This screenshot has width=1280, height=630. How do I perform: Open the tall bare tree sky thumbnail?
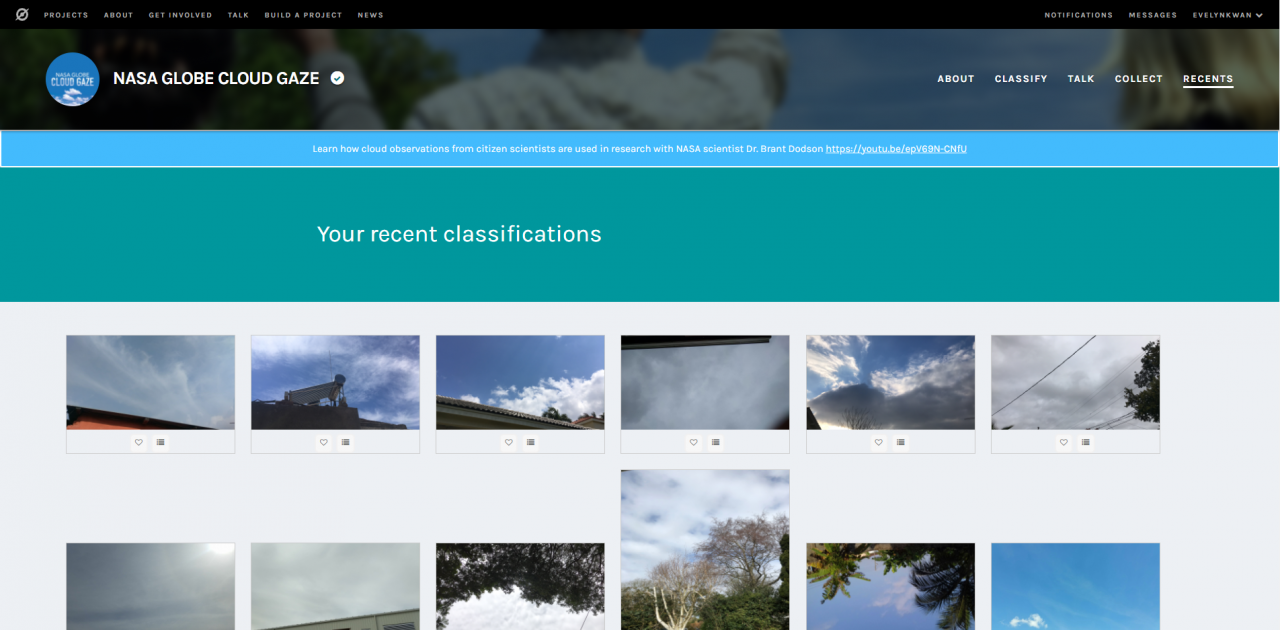[705, 550]
